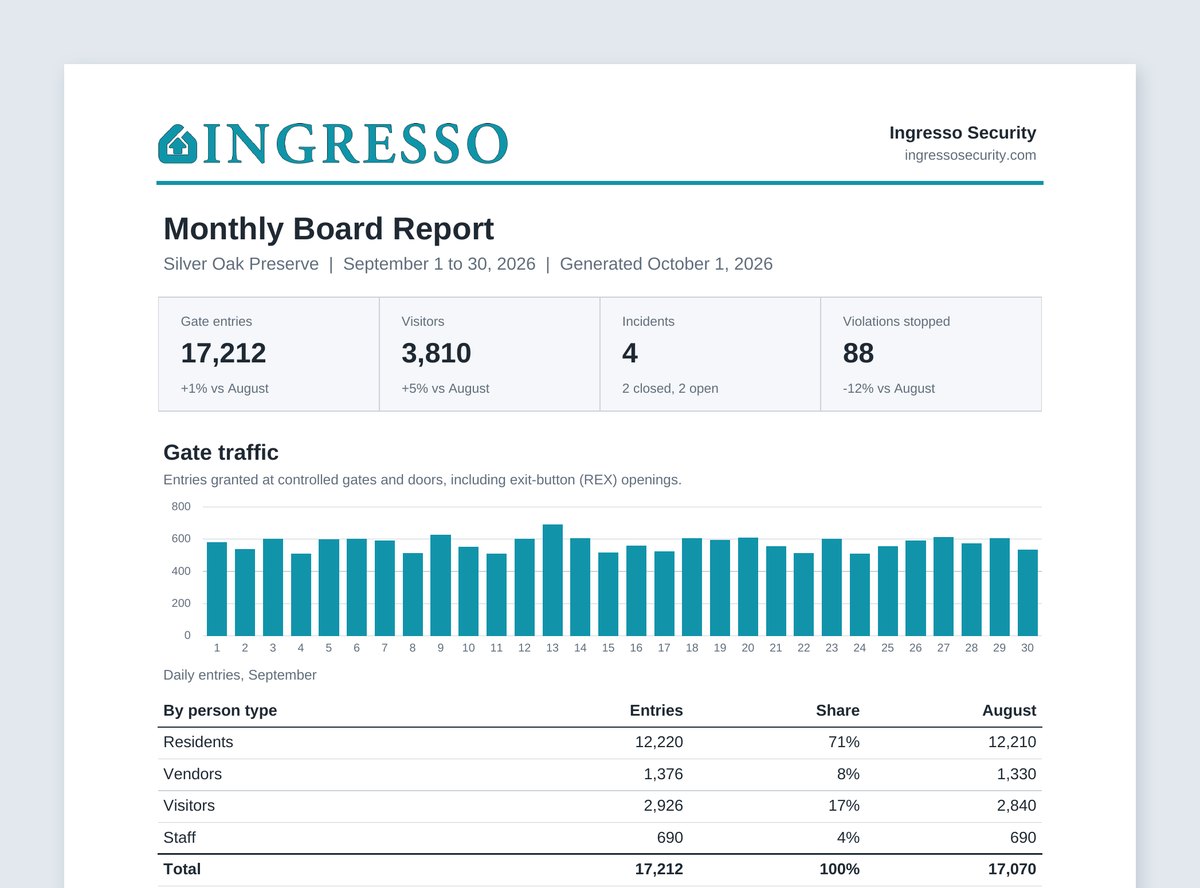Click the Silver Oak Preserve community name
The height and width of the screenshot is (888, 1200).
(x=241, y=264)
